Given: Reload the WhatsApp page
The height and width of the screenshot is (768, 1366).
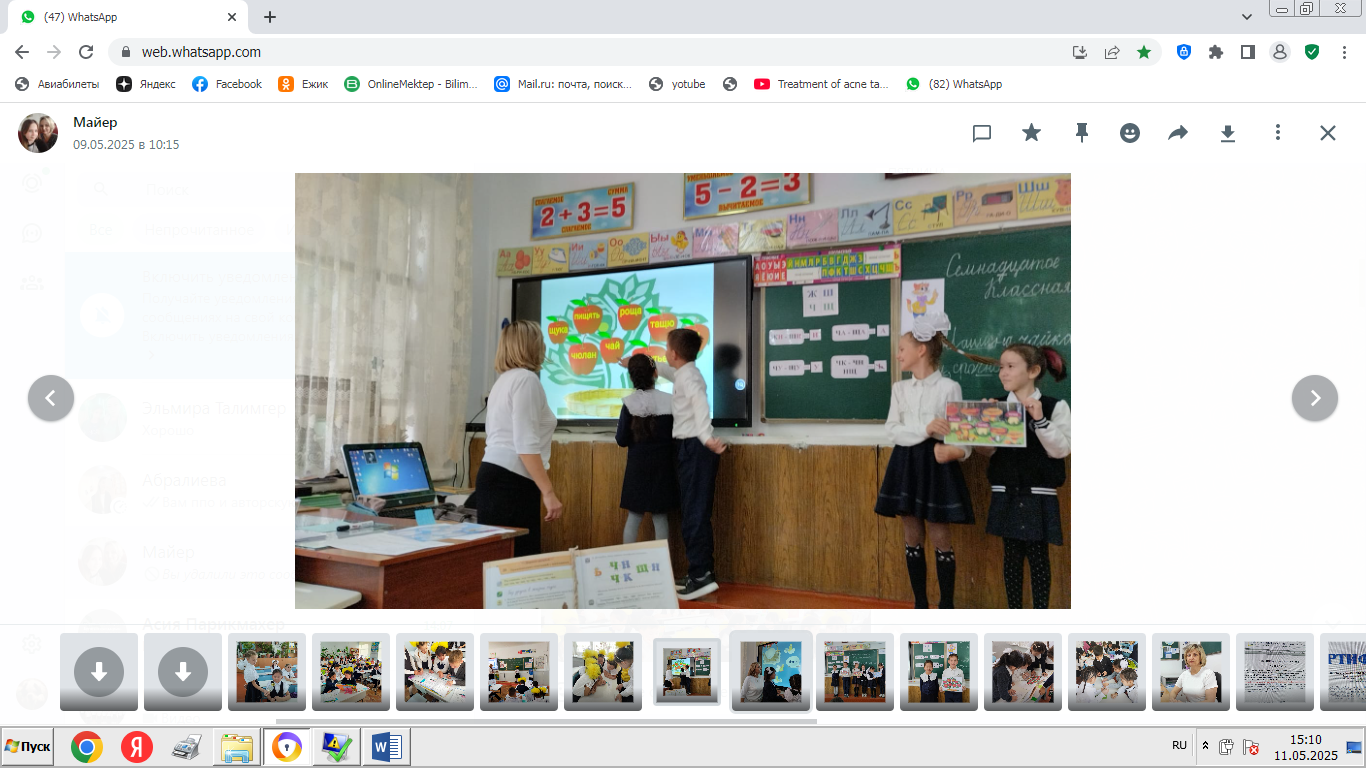Looking at the screenshot, I should tap(86, 52).
